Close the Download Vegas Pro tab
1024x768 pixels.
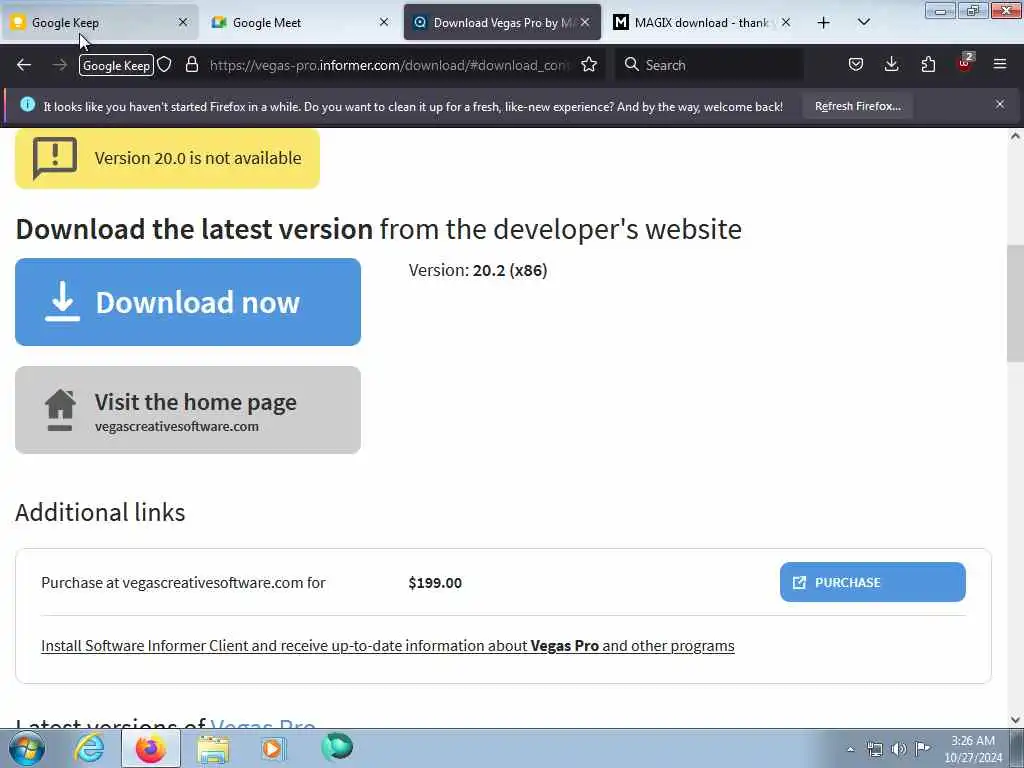point(585,23)
